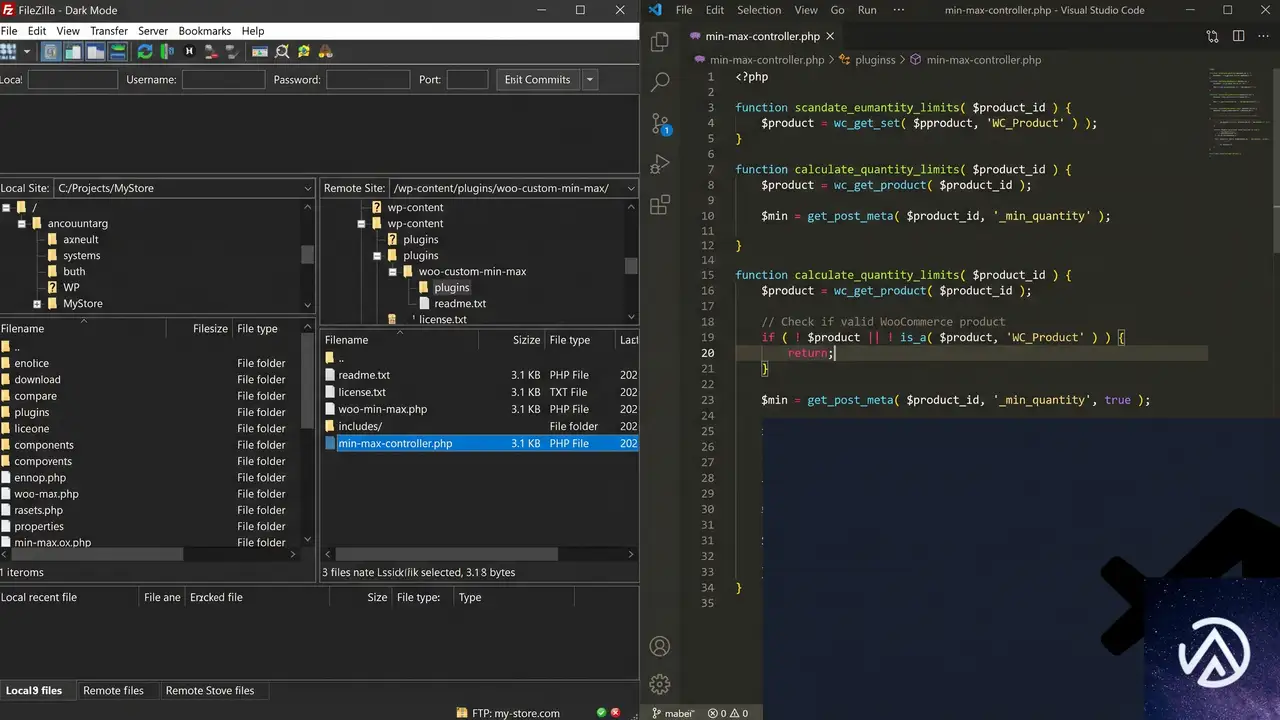Open the Site Manager icon
The height and width of the screenshot is (720, 1280).
(x=8, y=52)
